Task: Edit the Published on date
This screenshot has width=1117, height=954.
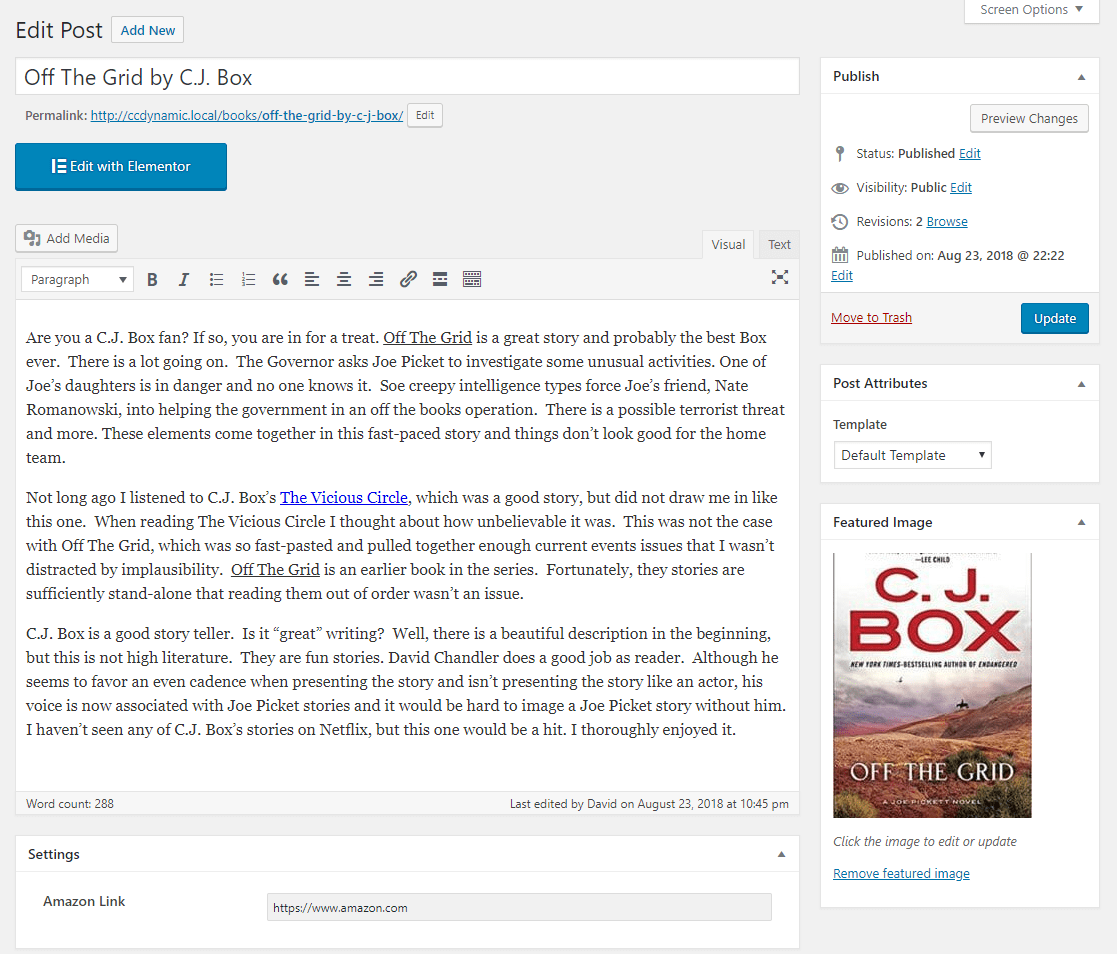Action: point(841,276)
